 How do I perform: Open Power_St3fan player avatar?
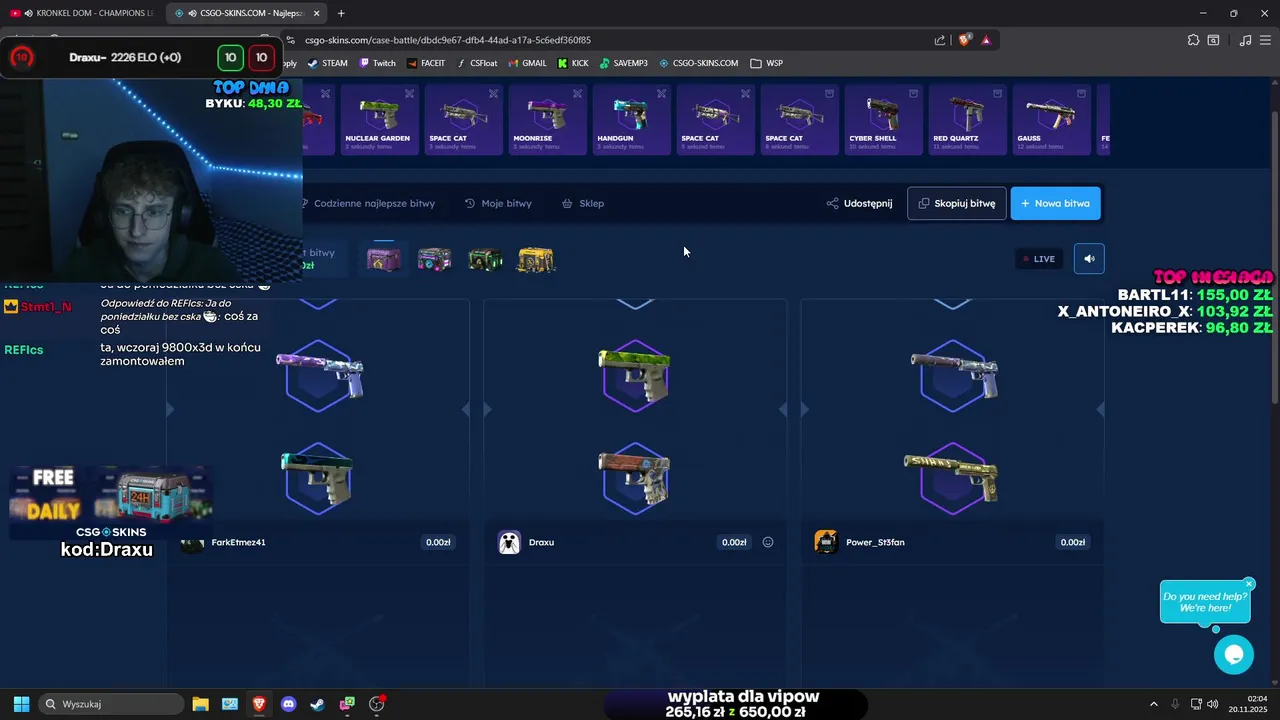(x=826, y=542)
